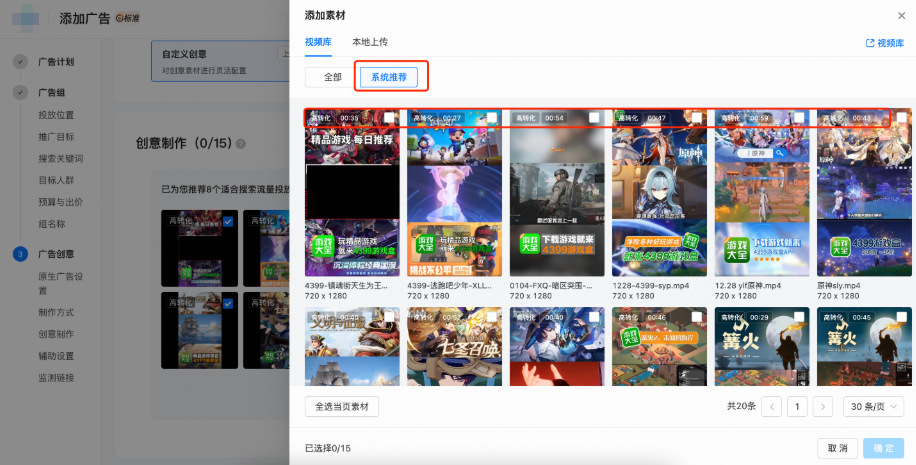Select 广告计划 in the sidebar

[x=56, y=62]
